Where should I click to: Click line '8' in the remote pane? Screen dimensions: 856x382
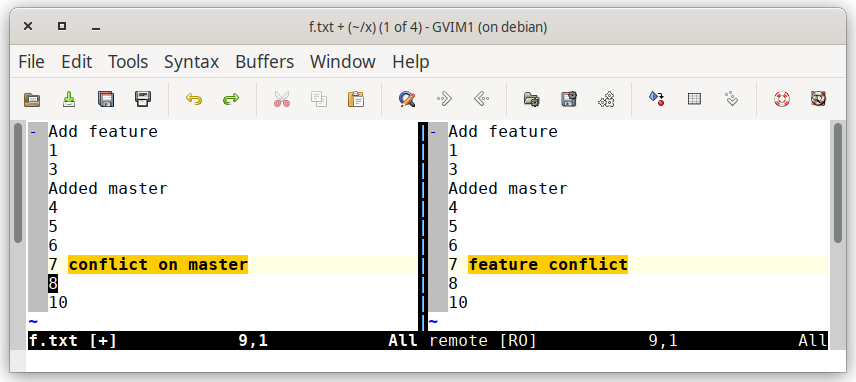point(453,284)
